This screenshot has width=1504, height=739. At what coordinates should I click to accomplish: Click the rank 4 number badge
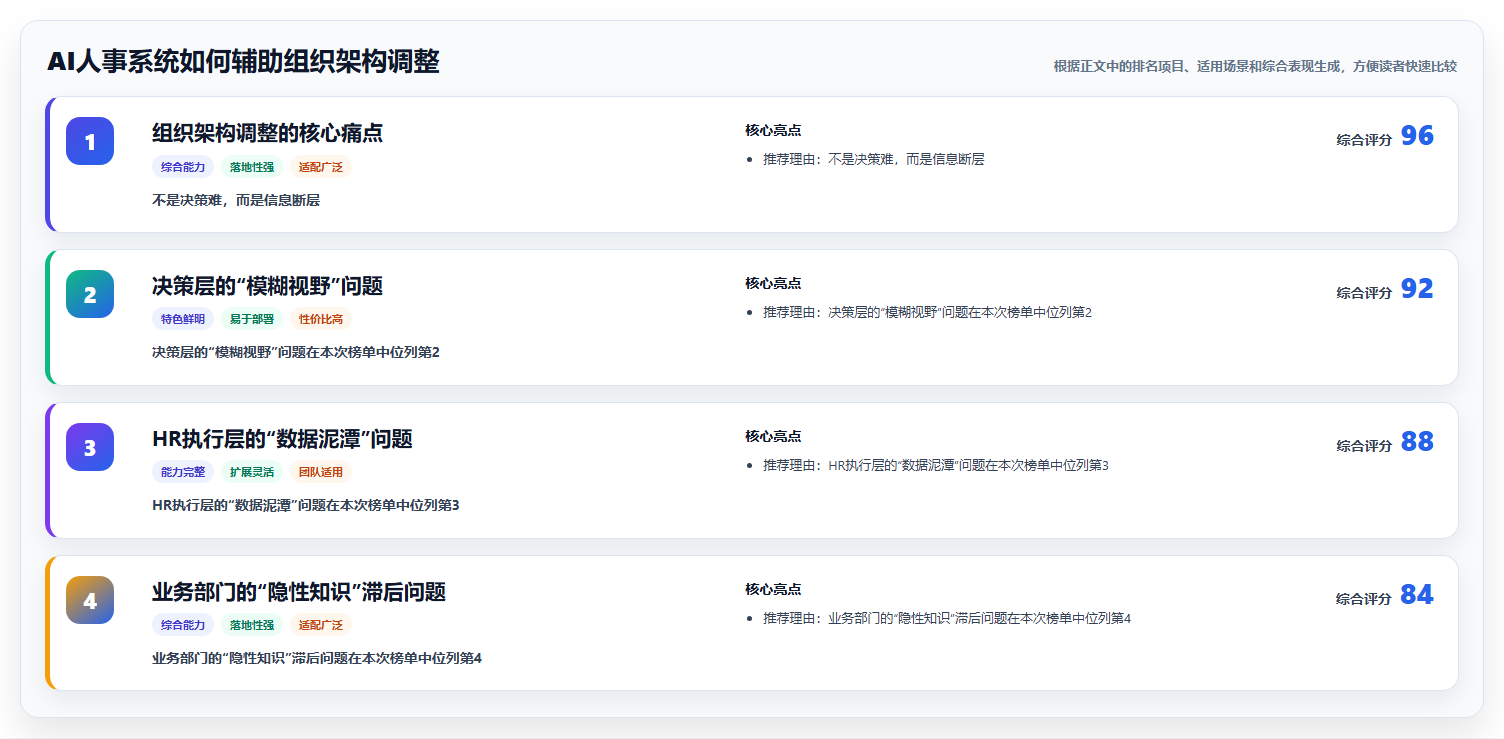90,600
